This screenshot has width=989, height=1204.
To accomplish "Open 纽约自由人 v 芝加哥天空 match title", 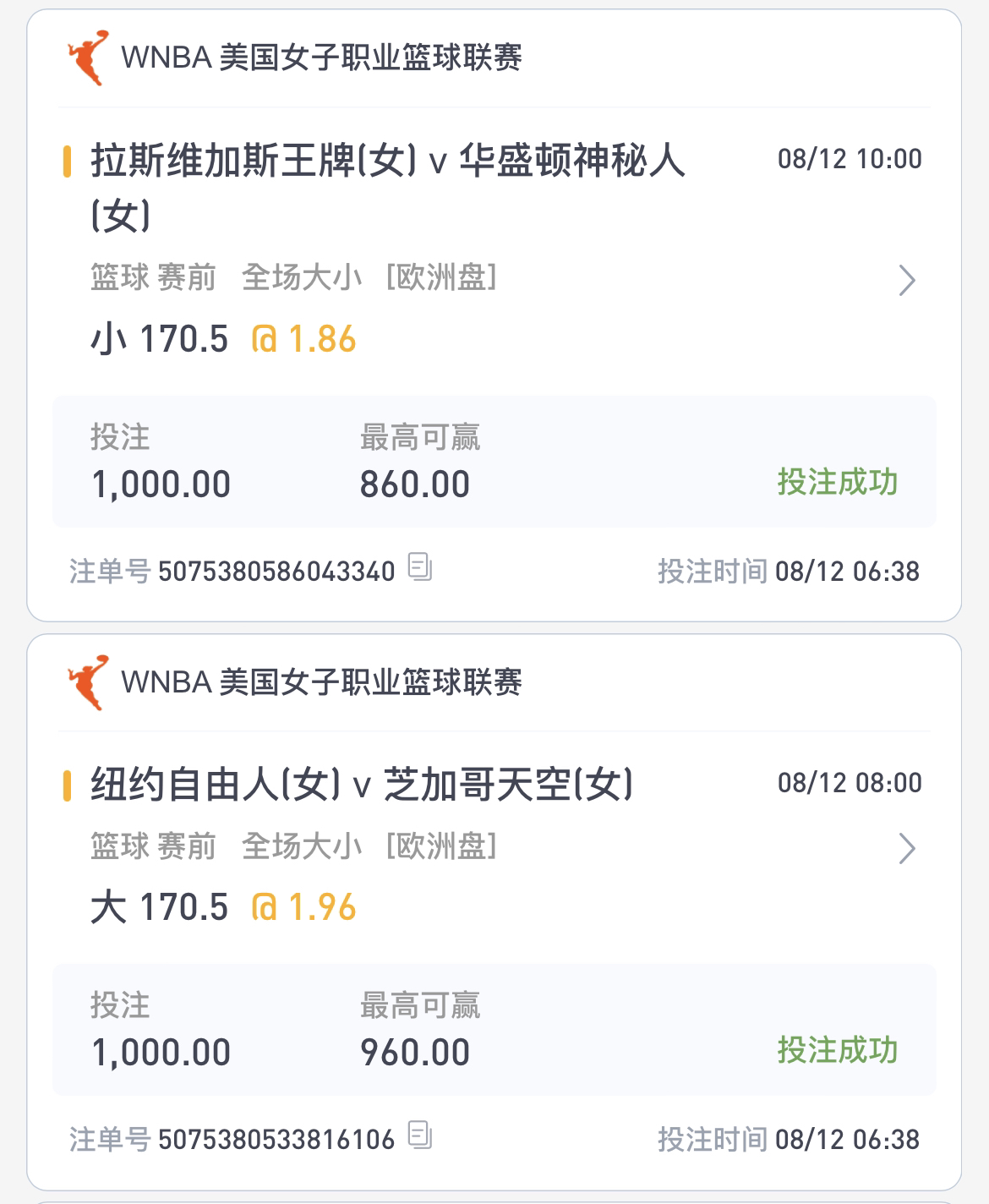I will 362,785.
